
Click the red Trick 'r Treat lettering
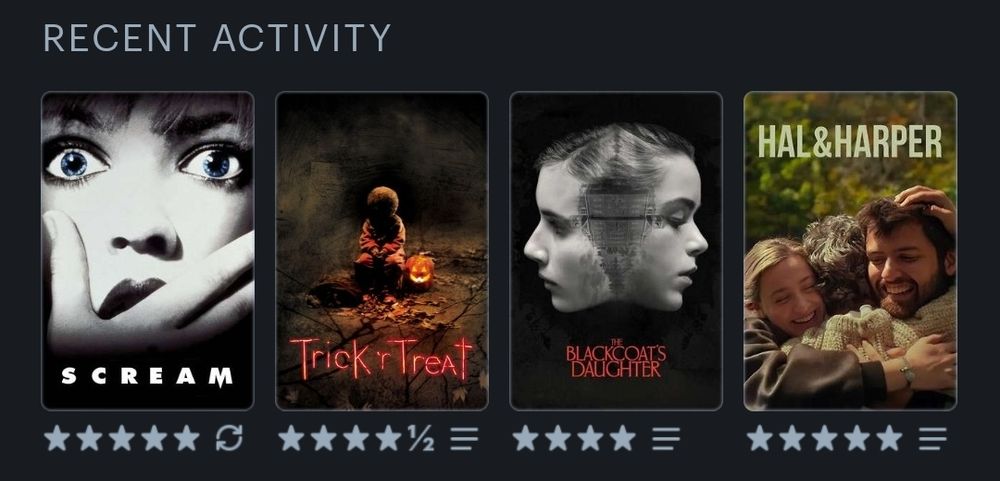pyautogui.click(x=381, y=359)
